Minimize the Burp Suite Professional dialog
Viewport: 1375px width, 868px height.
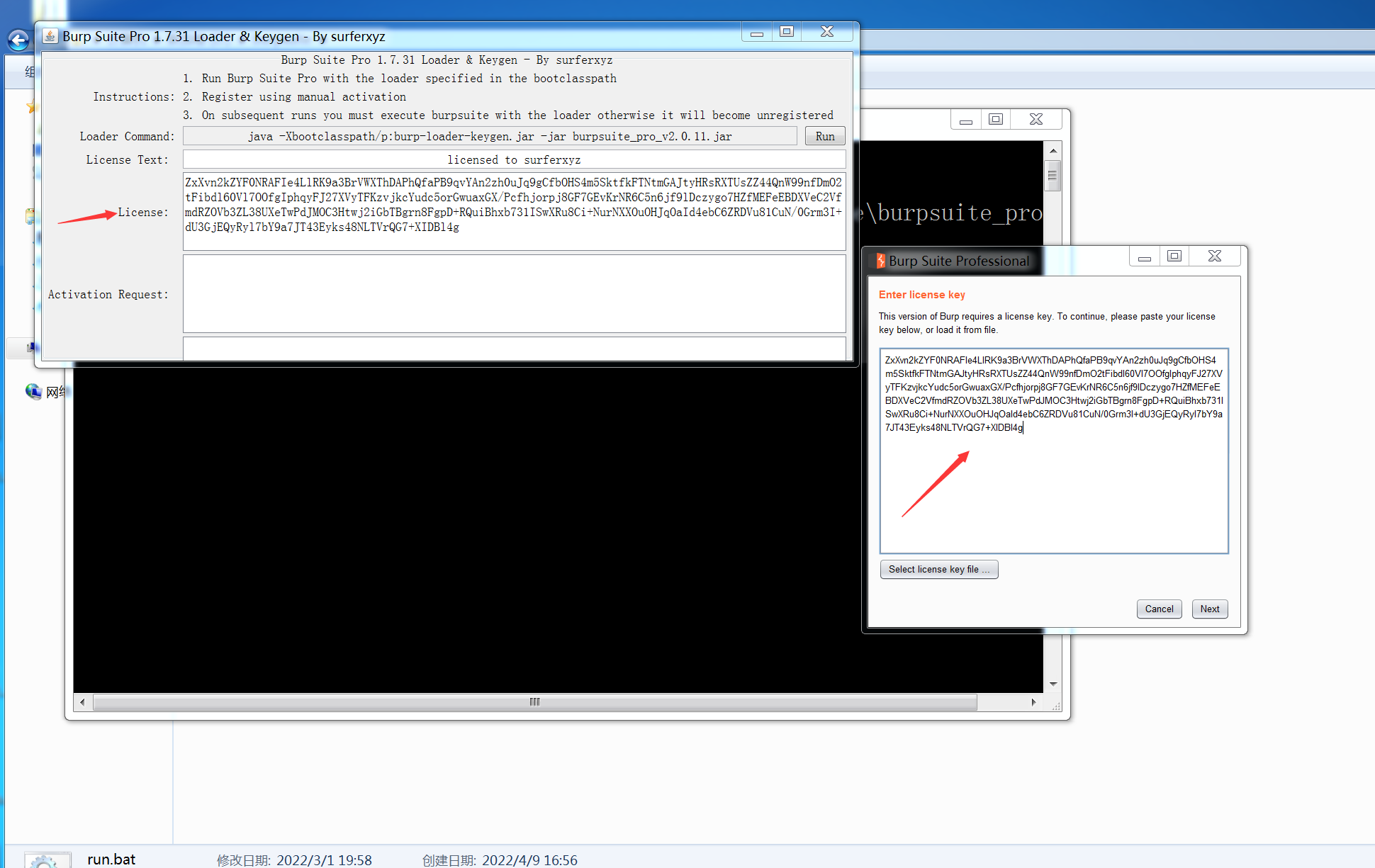tap(1145, 257)
